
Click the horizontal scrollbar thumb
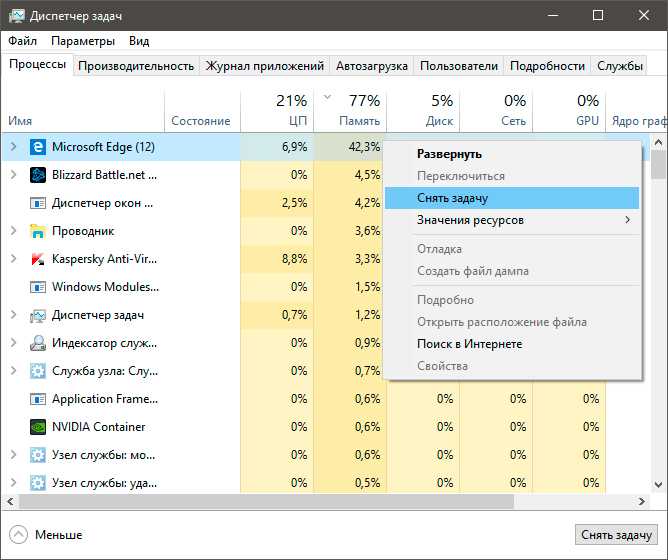pyautogui.click(x=266, y=502)
